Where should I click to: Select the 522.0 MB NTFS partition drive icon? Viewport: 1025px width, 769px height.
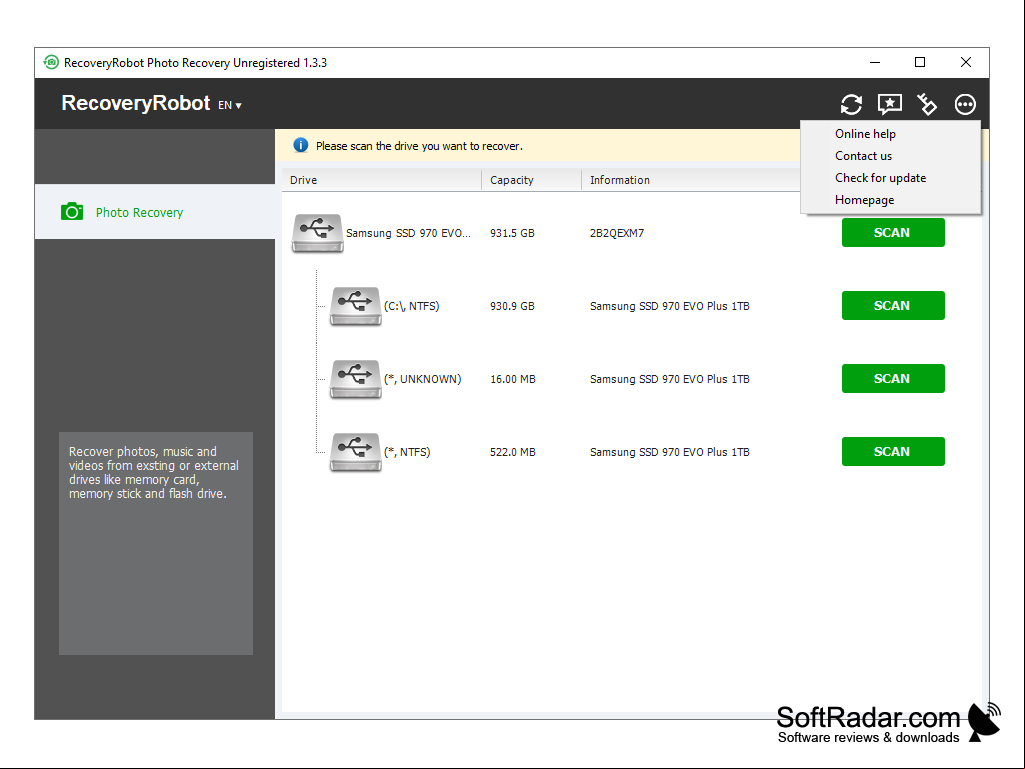(x=355, y=452)
